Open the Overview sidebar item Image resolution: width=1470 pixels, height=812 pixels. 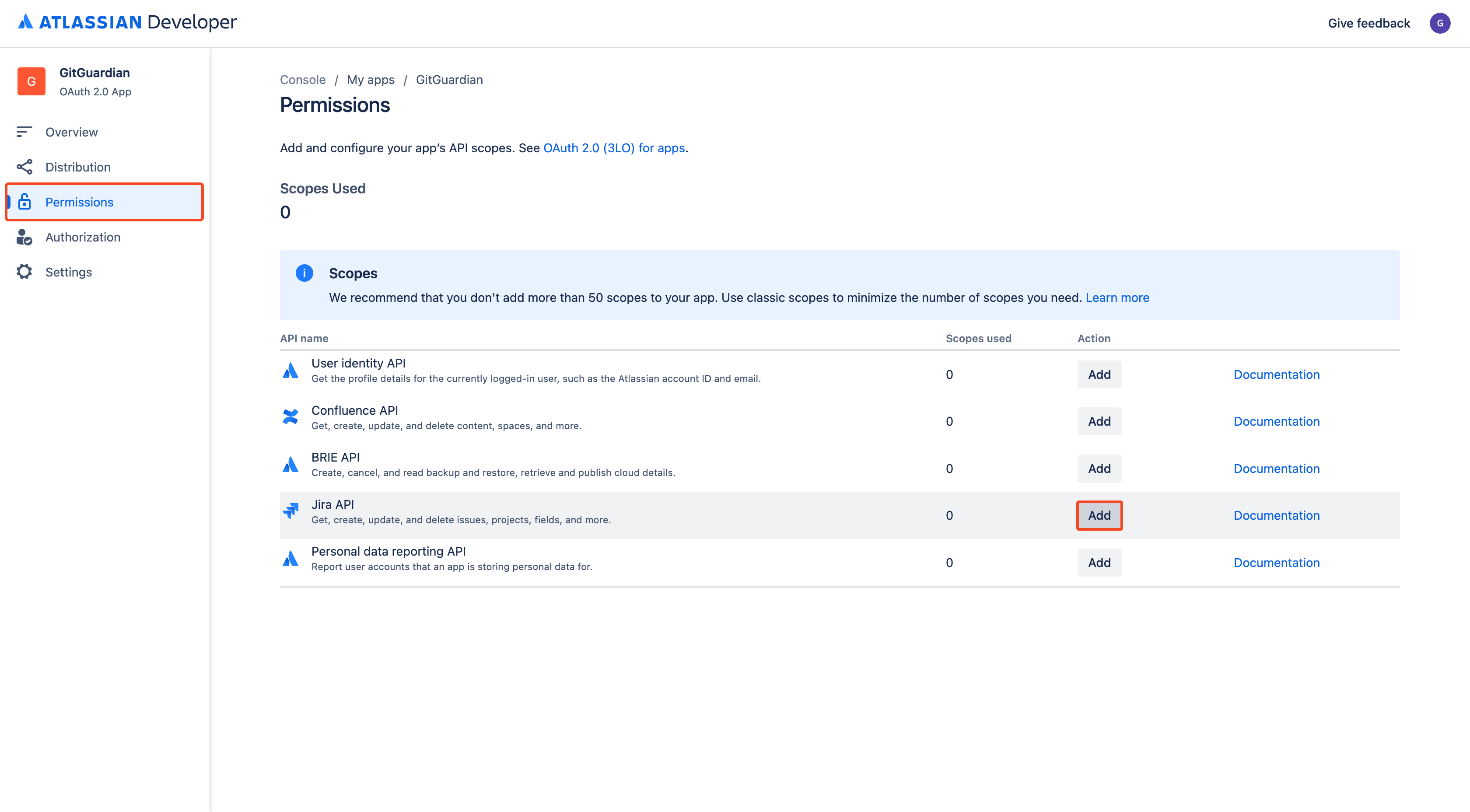tap(105, 132)
